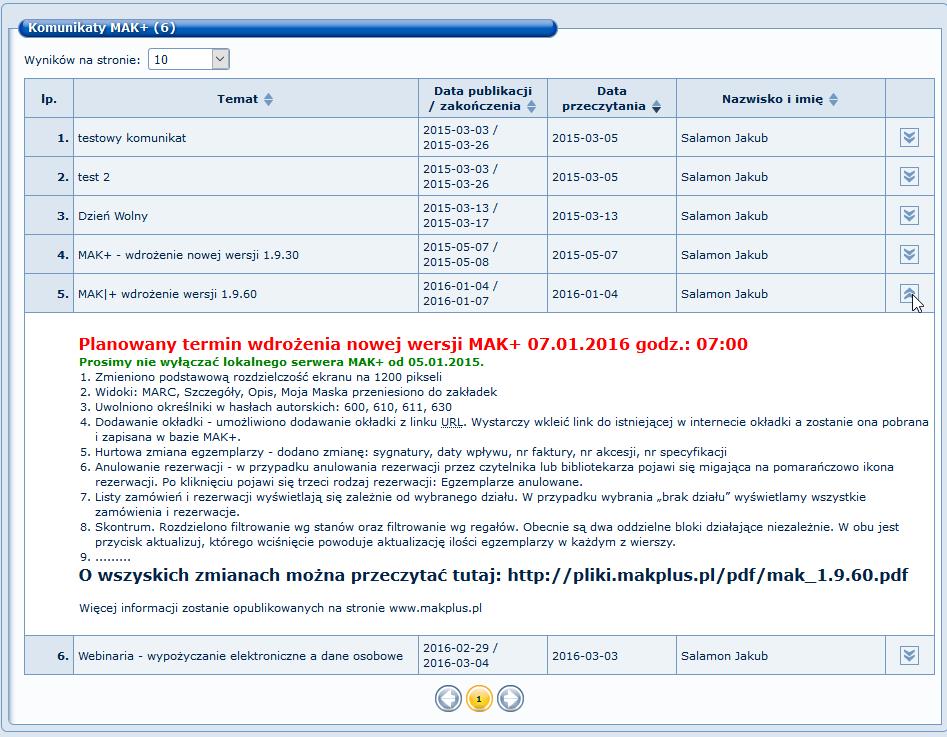Image resolution: width=947 pixels, height=737 pixels.
Task: Click date cell '2016-01-04 / 2016-01-07'
Action: tap(483, 294)
